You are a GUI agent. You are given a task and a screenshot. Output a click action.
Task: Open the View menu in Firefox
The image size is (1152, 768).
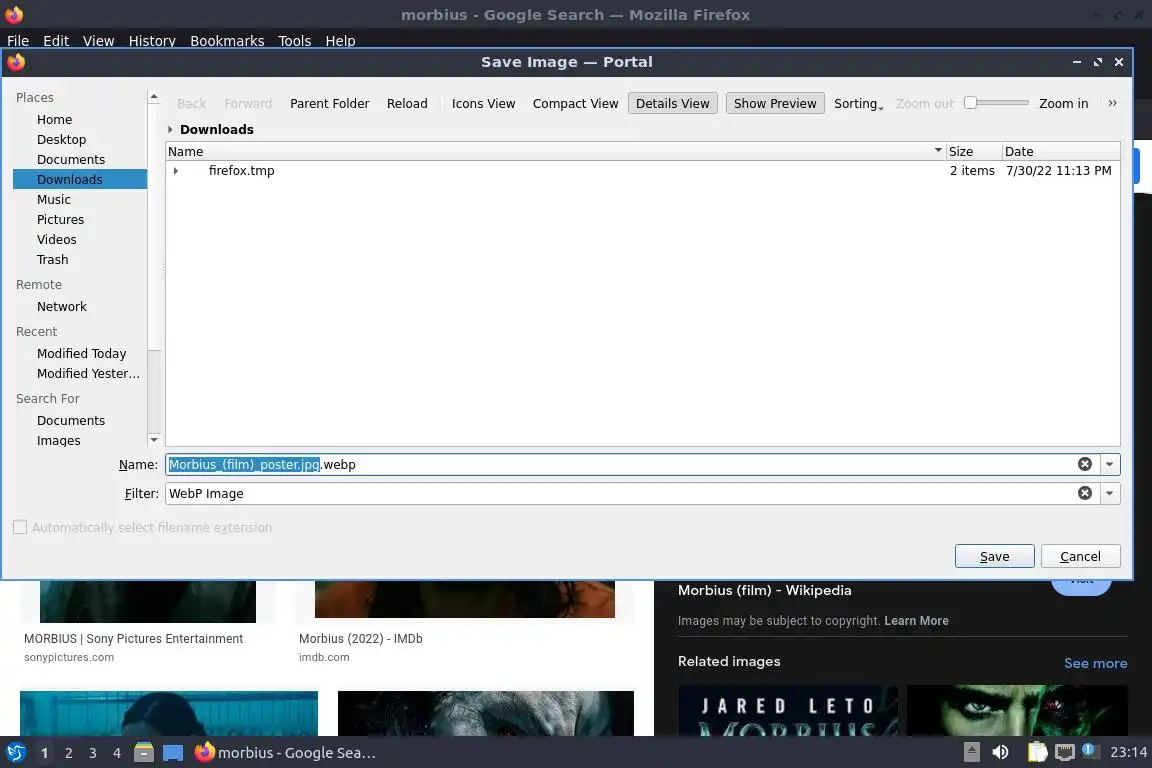pyautogui.click(x=98, y=40)
